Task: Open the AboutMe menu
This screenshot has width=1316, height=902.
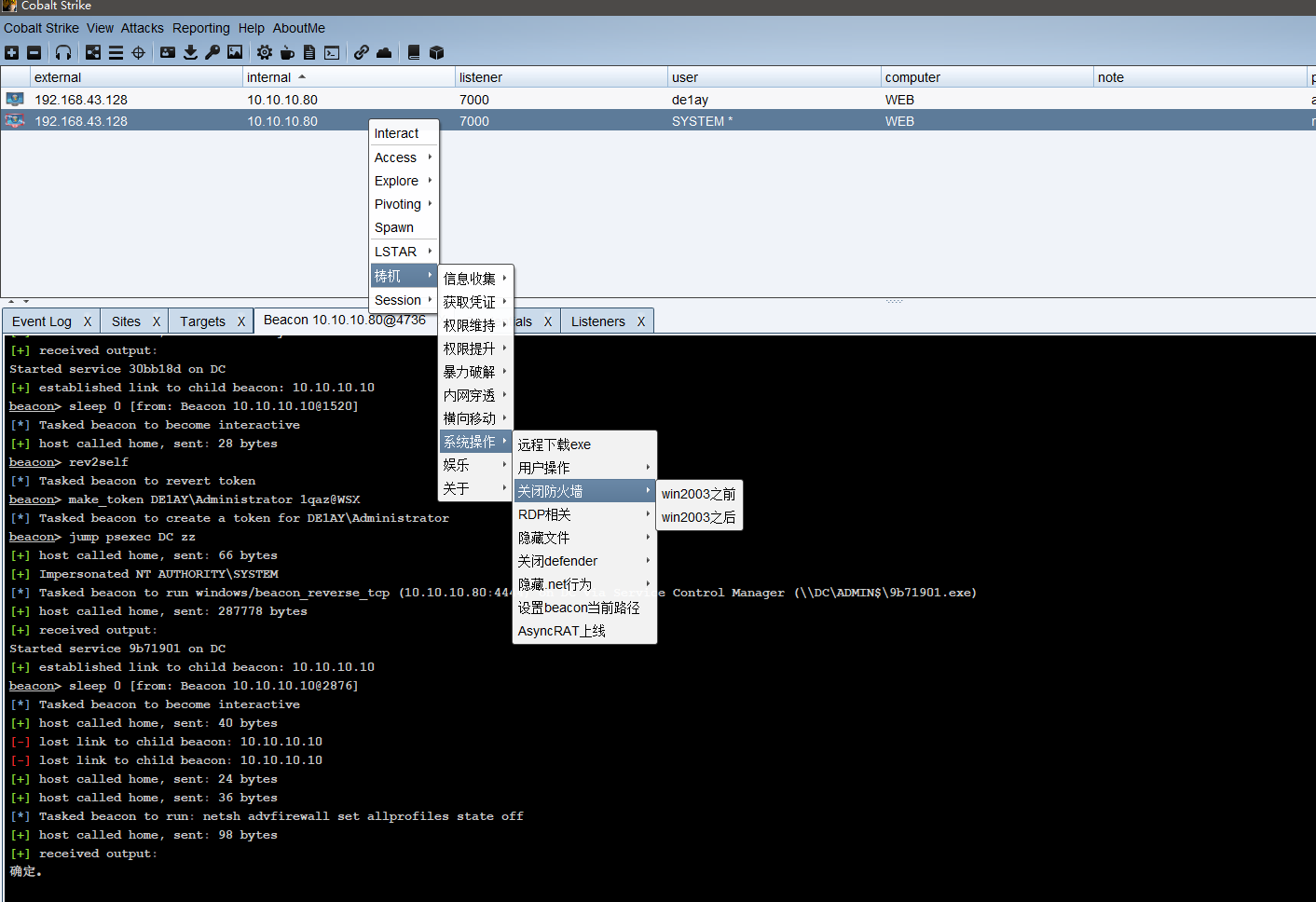Action: pos(299,28)
